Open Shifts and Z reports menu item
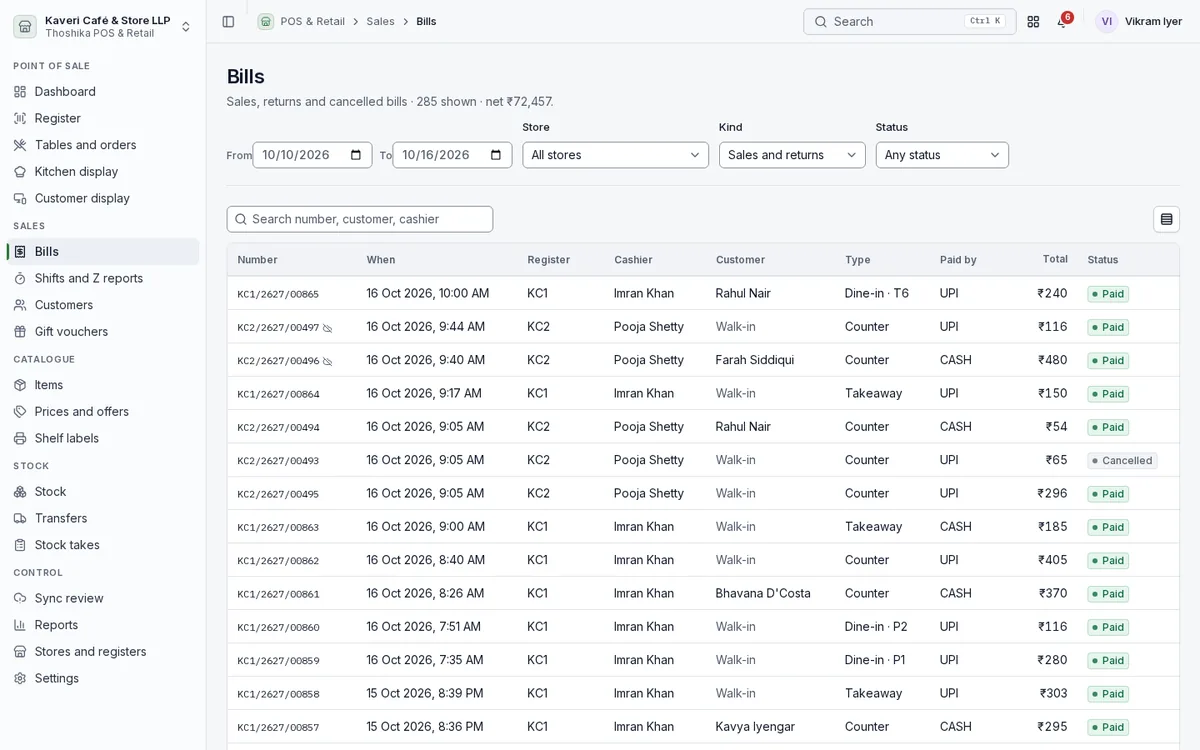 (x=103, y=278)
